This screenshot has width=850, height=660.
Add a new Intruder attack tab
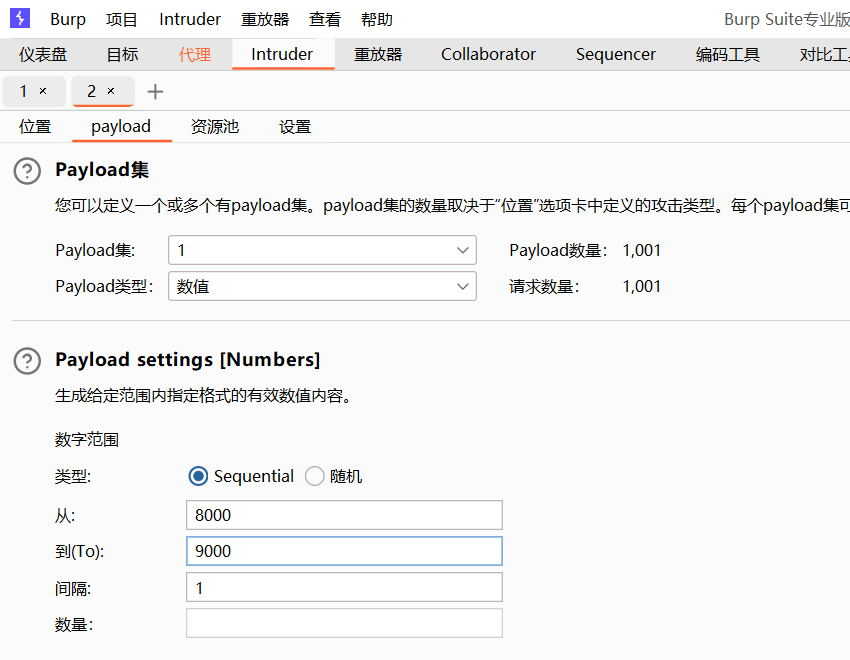[155, 92]
